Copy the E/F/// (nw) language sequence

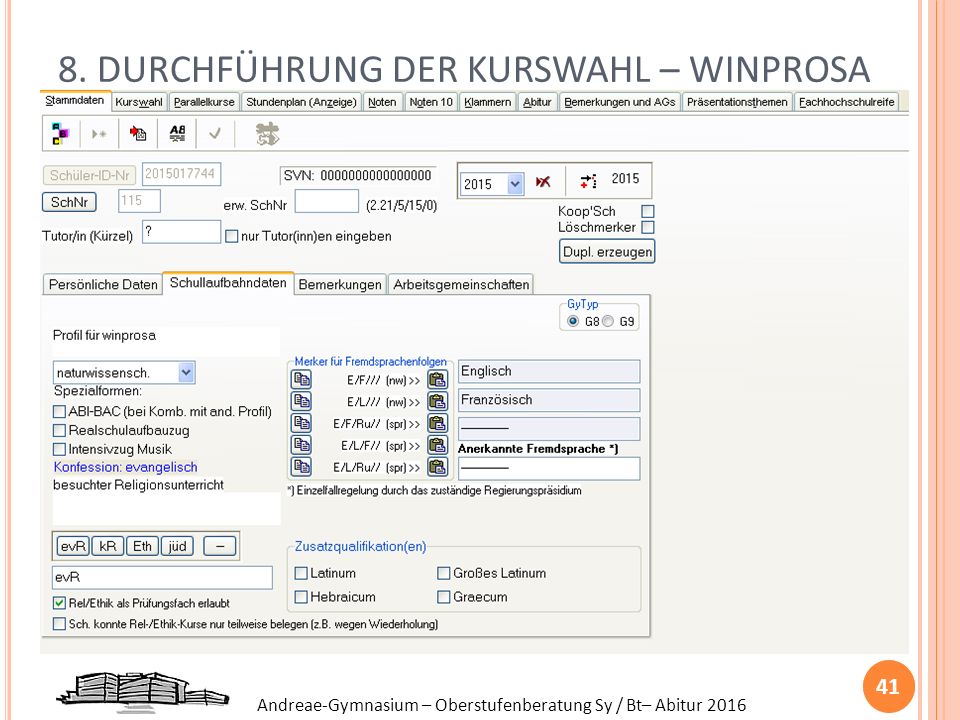pos(301,380)
